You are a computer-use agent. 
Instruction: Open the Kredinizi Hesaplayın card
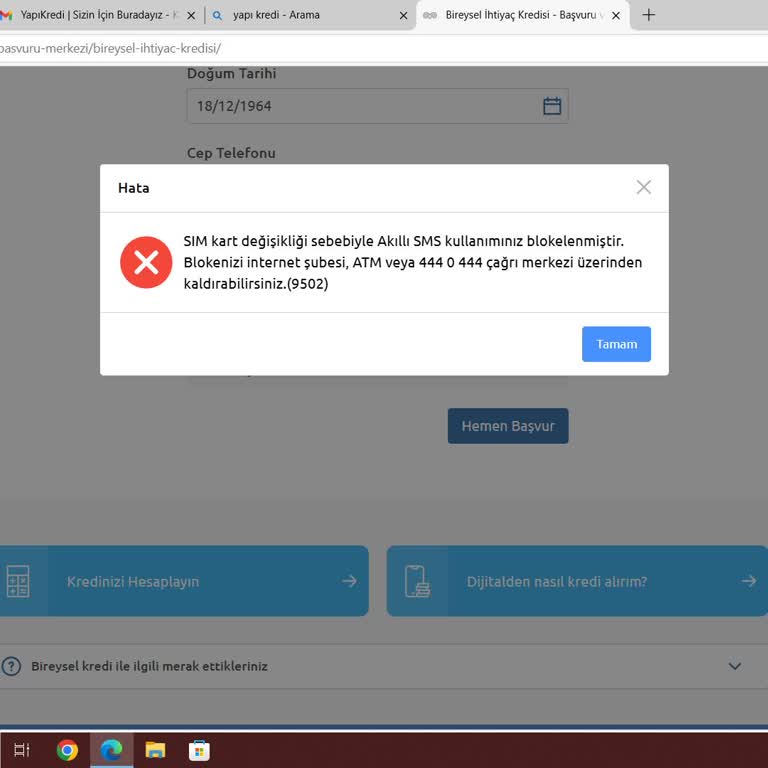[x=183, y=581]
